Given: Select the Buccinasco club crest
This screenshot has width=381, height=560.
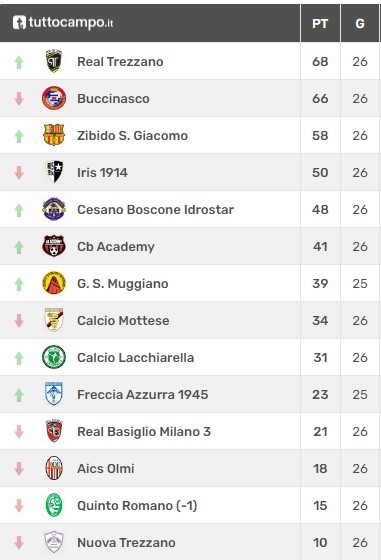Looking at the screenshot, I should click(54, 98).
